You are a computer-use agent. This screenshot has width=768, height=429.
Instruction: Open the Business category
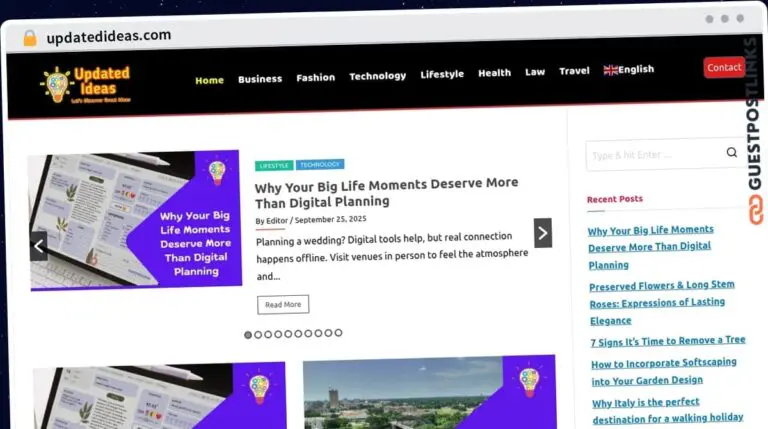[260, 79]
